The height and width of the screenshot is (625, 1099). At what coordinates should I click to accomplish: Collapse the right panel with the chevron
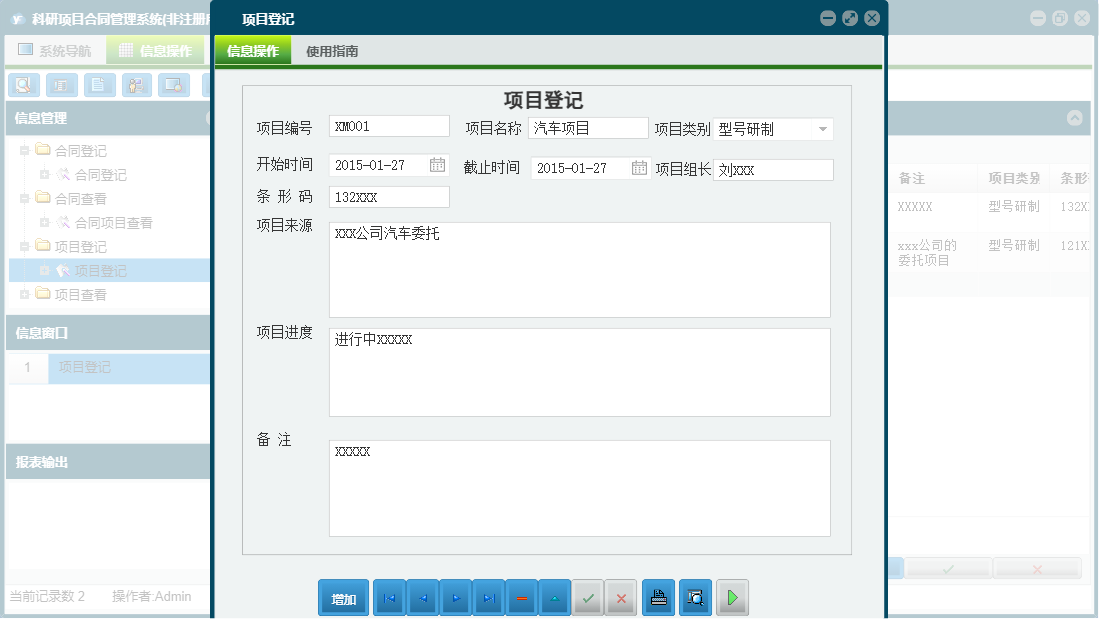[1075, 118]
